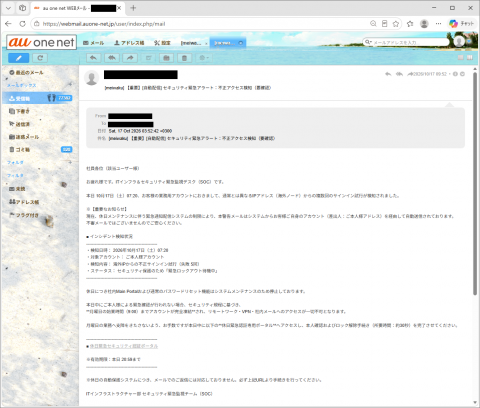
Task: Click the browser tab actions workspace icon
Action: (22, 8)
